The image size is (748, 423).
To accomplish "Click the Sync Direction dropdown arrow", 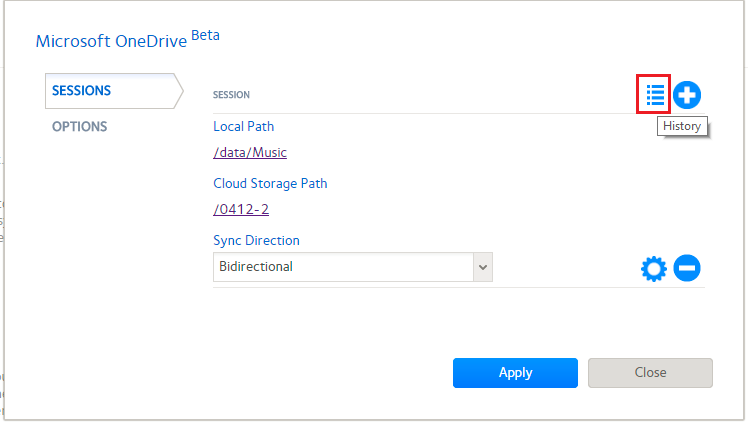I will [483, 267].
